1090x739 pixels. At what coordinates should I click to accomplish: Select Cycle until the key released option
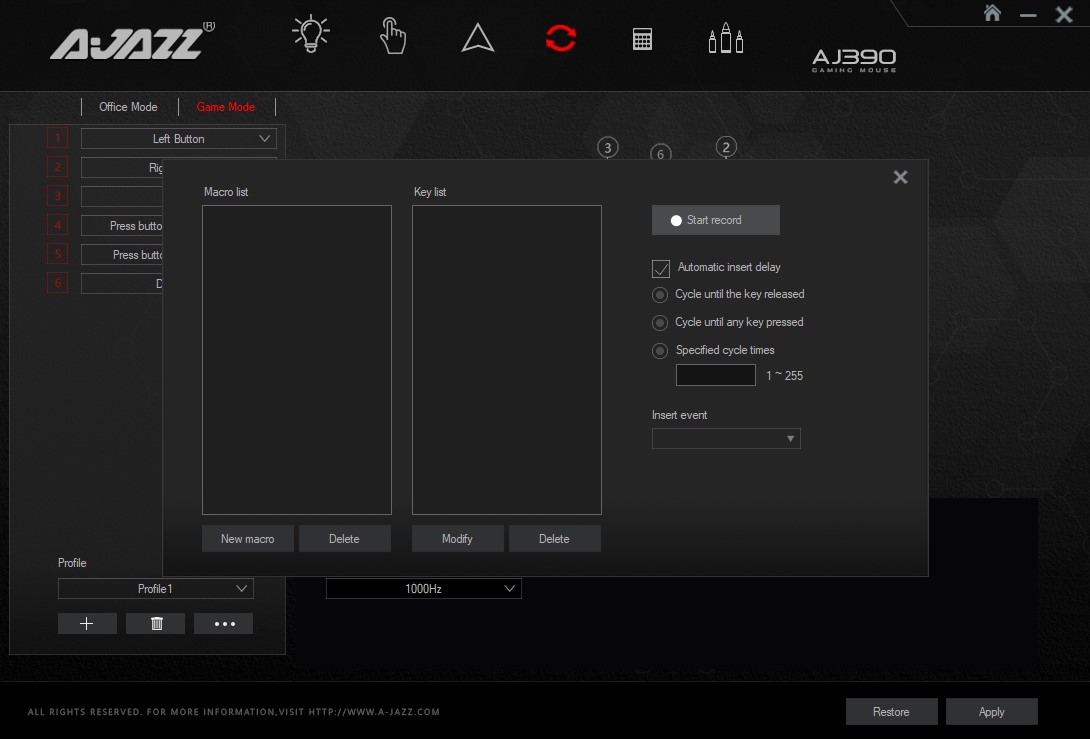[660, 294]
